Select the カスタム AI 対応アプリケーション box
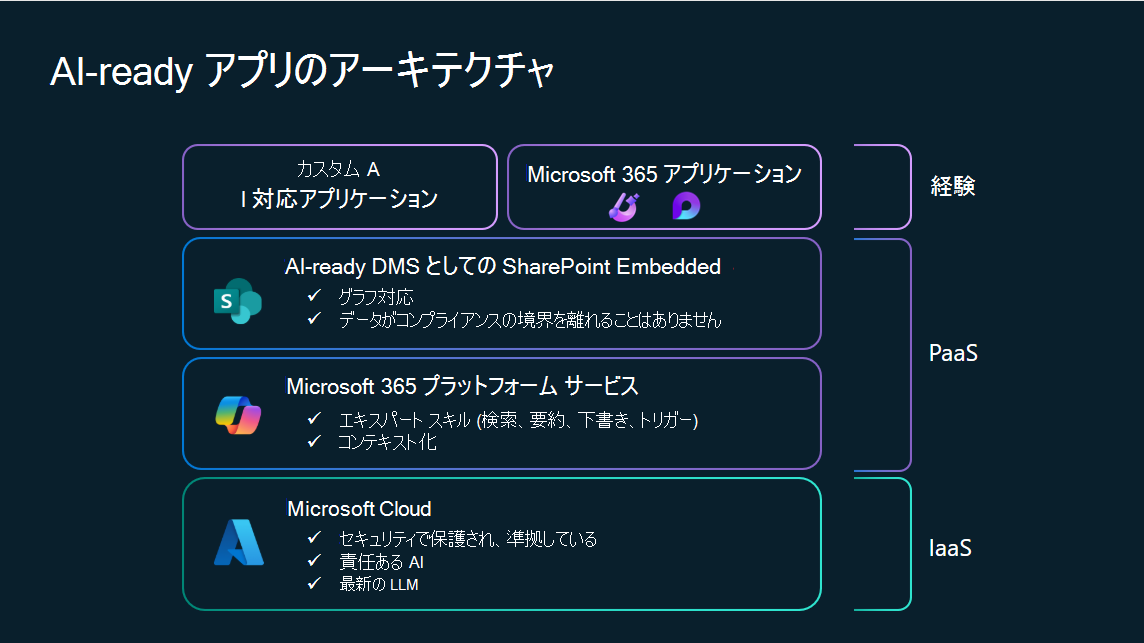1144x643 pixels. (x=339, y=186)
